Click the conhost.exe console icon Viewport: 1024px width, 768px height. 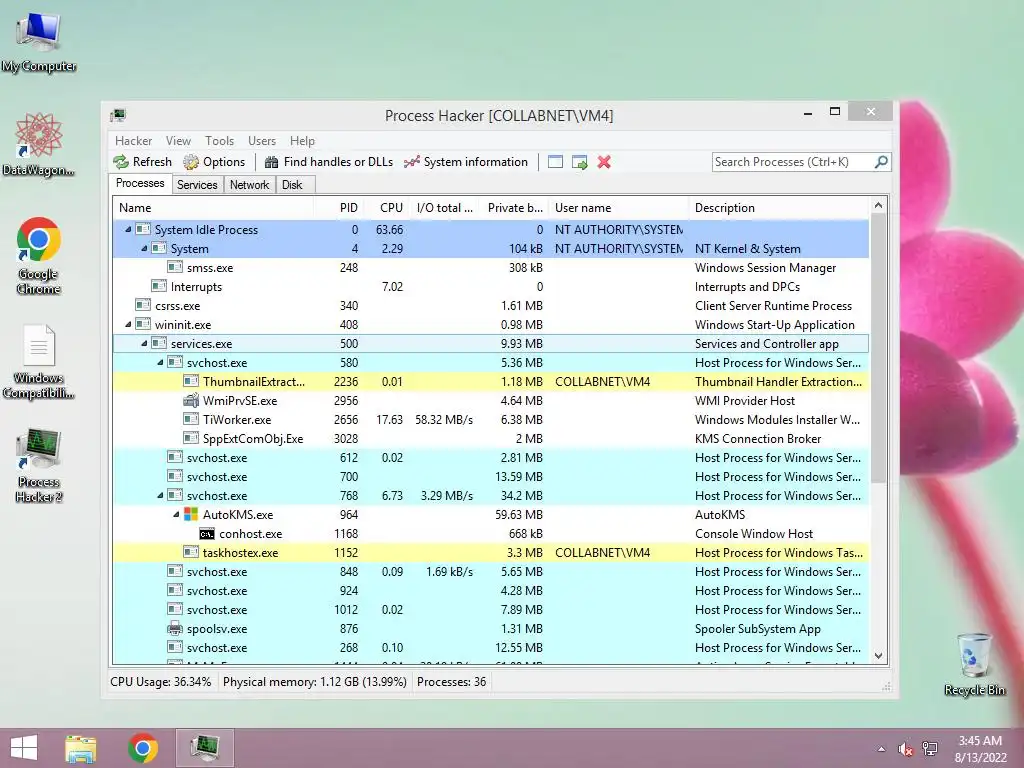(x=207, y=534)
